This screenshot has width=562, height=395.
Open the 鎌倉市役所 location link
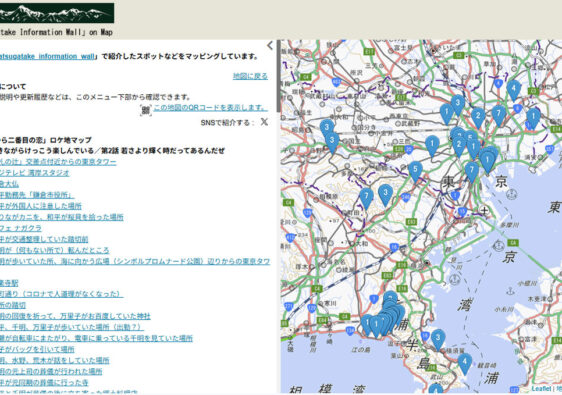[37, 195]
